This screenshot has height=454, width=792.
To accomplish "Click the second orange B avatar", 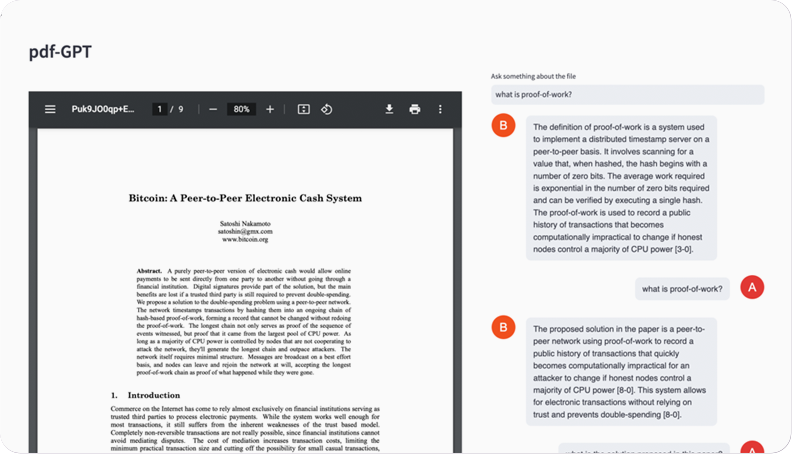I will pyautogui.click(x=504, y=327).
